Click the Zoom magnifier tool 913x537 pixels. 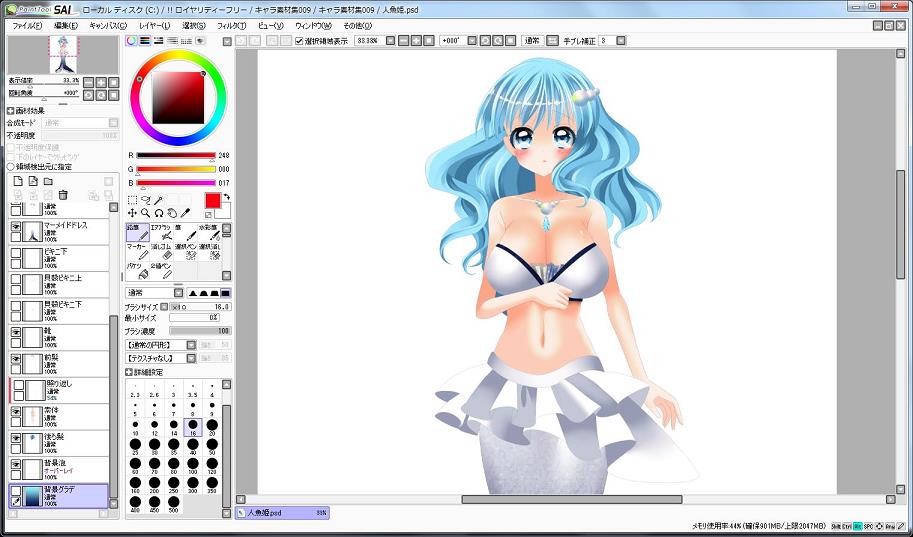[146, 213]
